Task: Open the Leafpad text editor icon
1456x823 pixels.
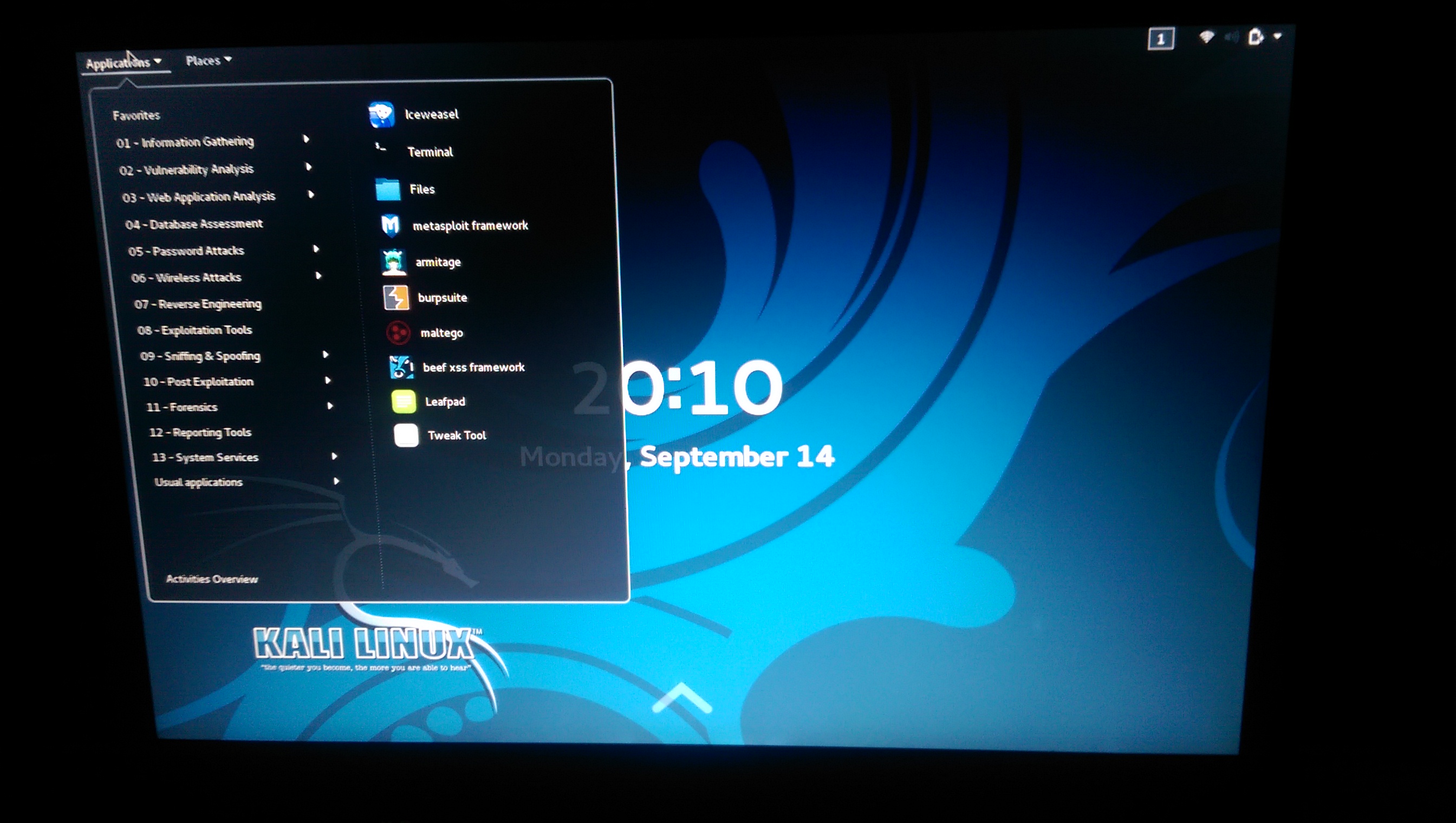Action: (x=404, y=402)
